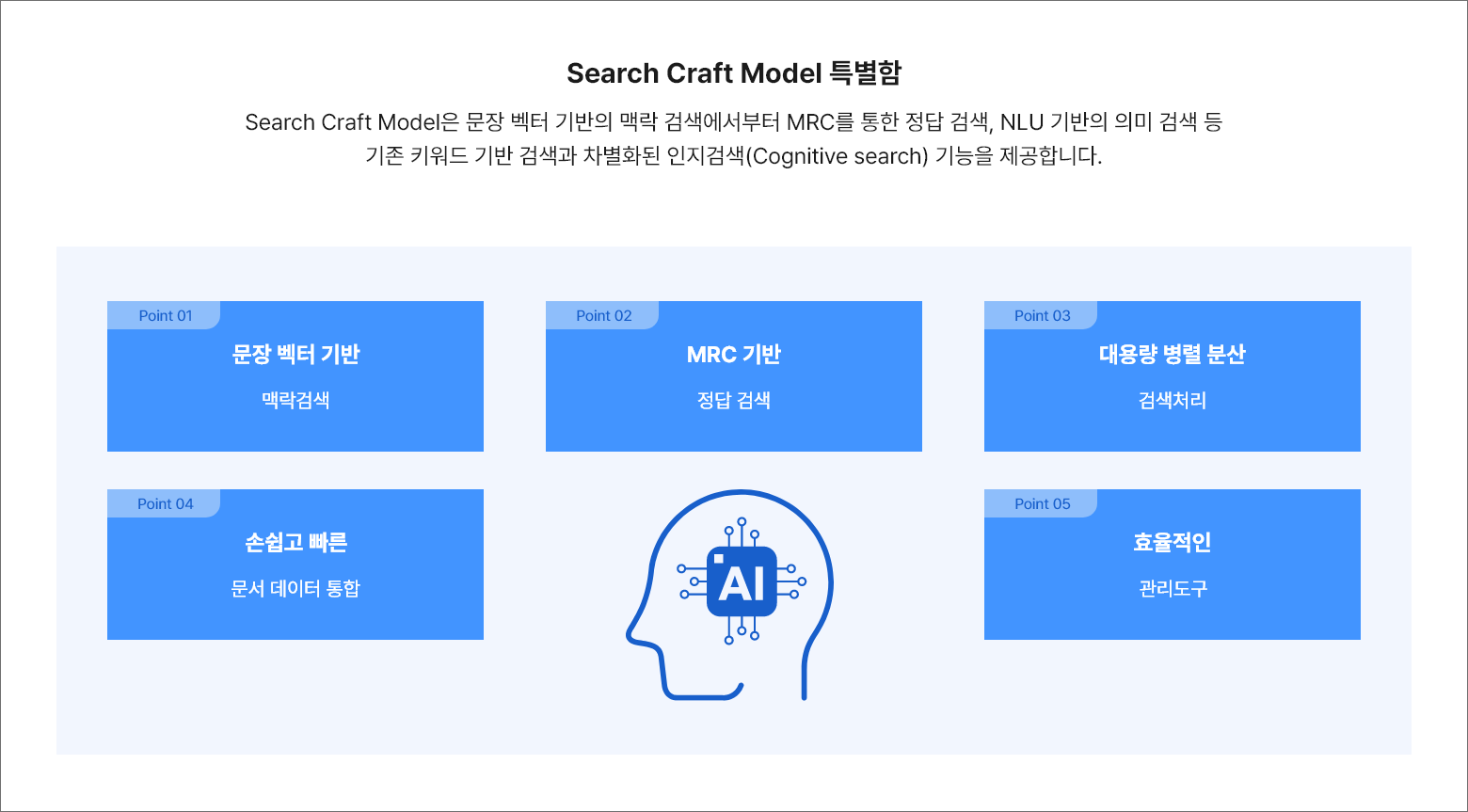
Task: Select the Point 02 badge
Action: click(603, 316)
